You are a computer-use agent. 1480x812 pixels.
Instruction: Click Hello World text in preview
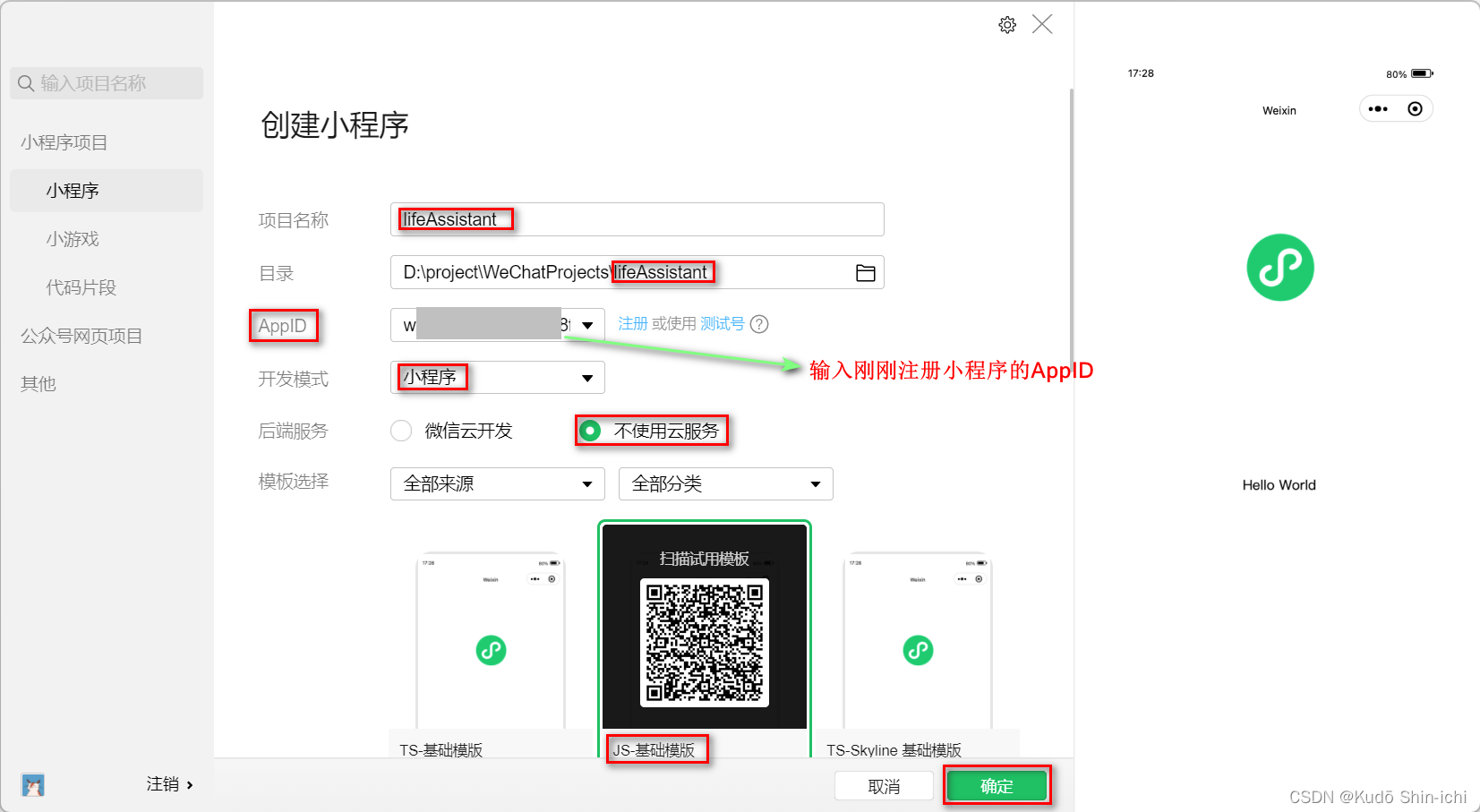[1279, 485]
